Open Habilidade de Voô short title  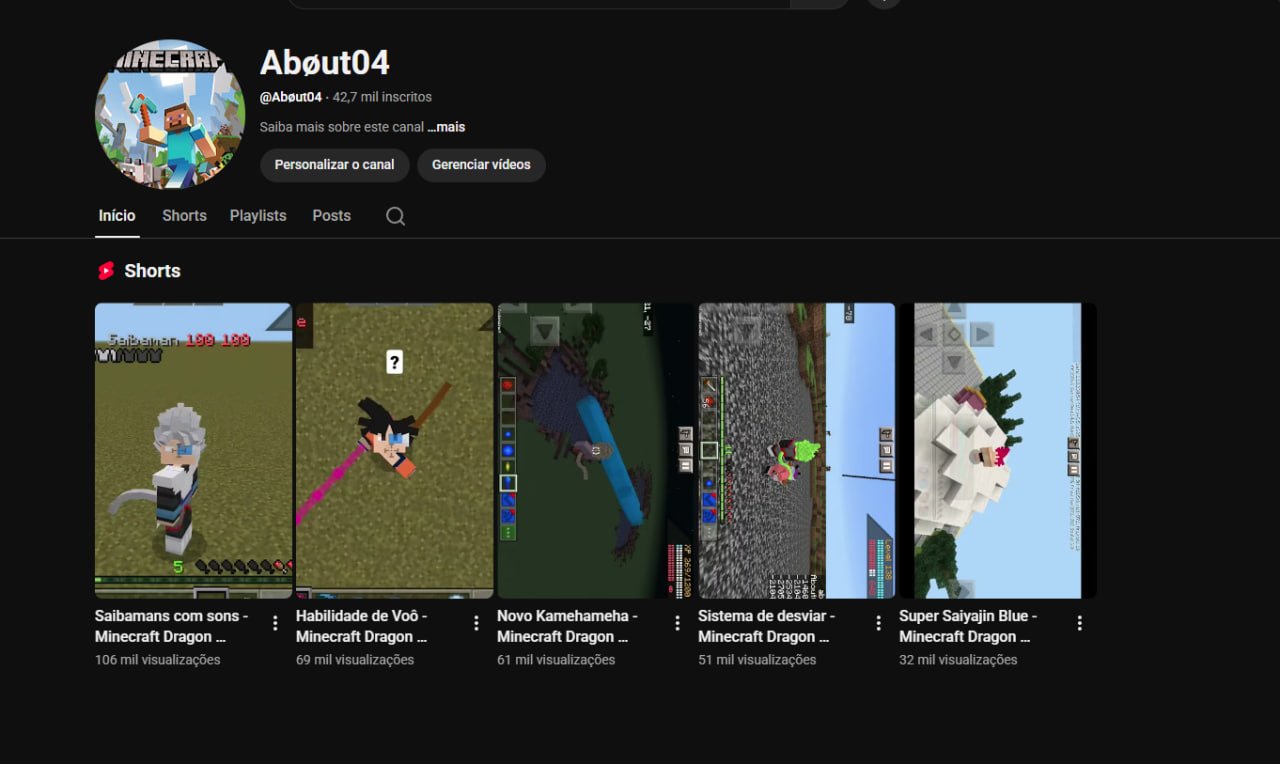tap(362, 626)
